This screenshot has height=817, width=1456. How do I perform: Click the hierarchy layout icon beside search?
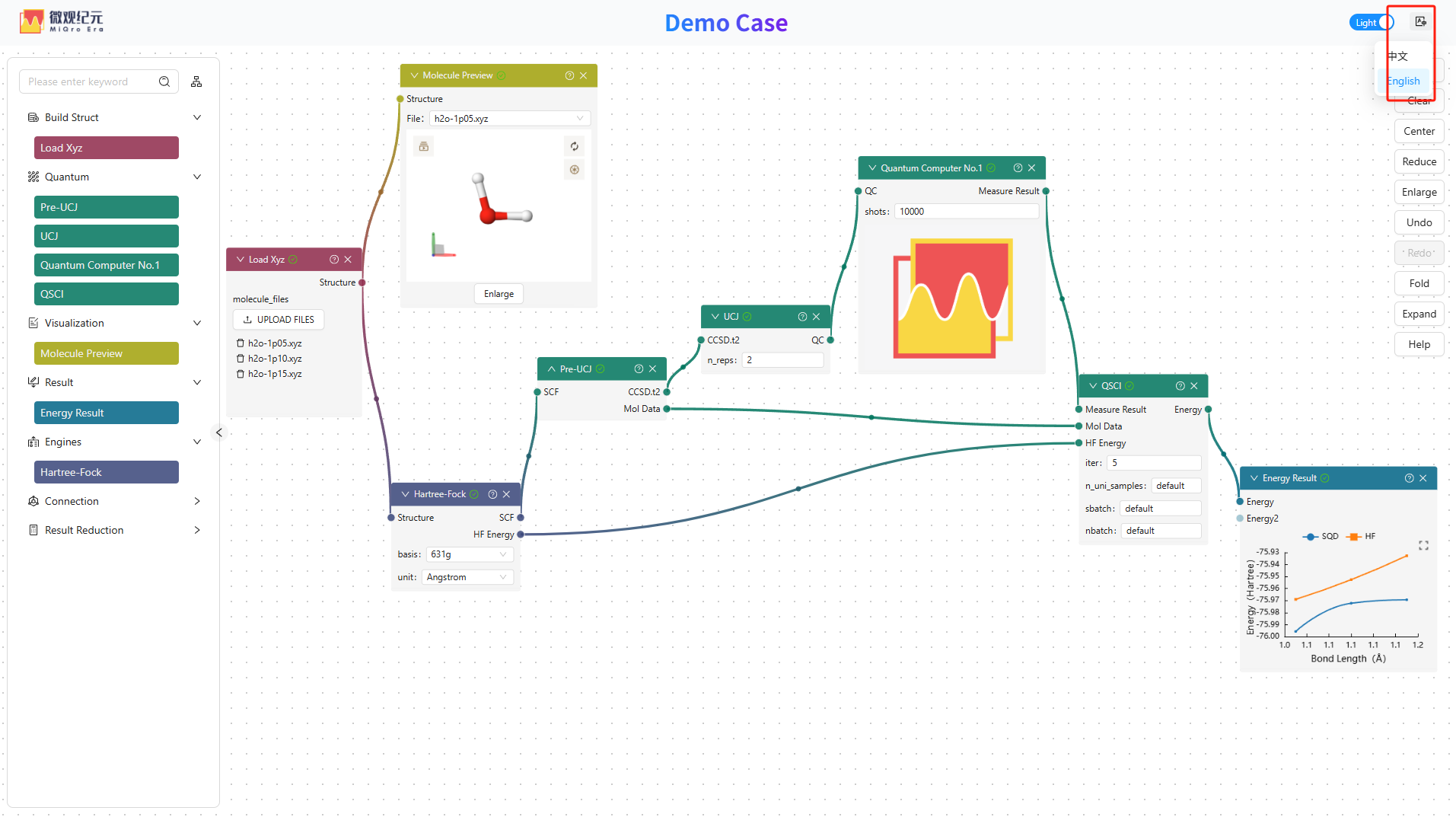[196, 81]
